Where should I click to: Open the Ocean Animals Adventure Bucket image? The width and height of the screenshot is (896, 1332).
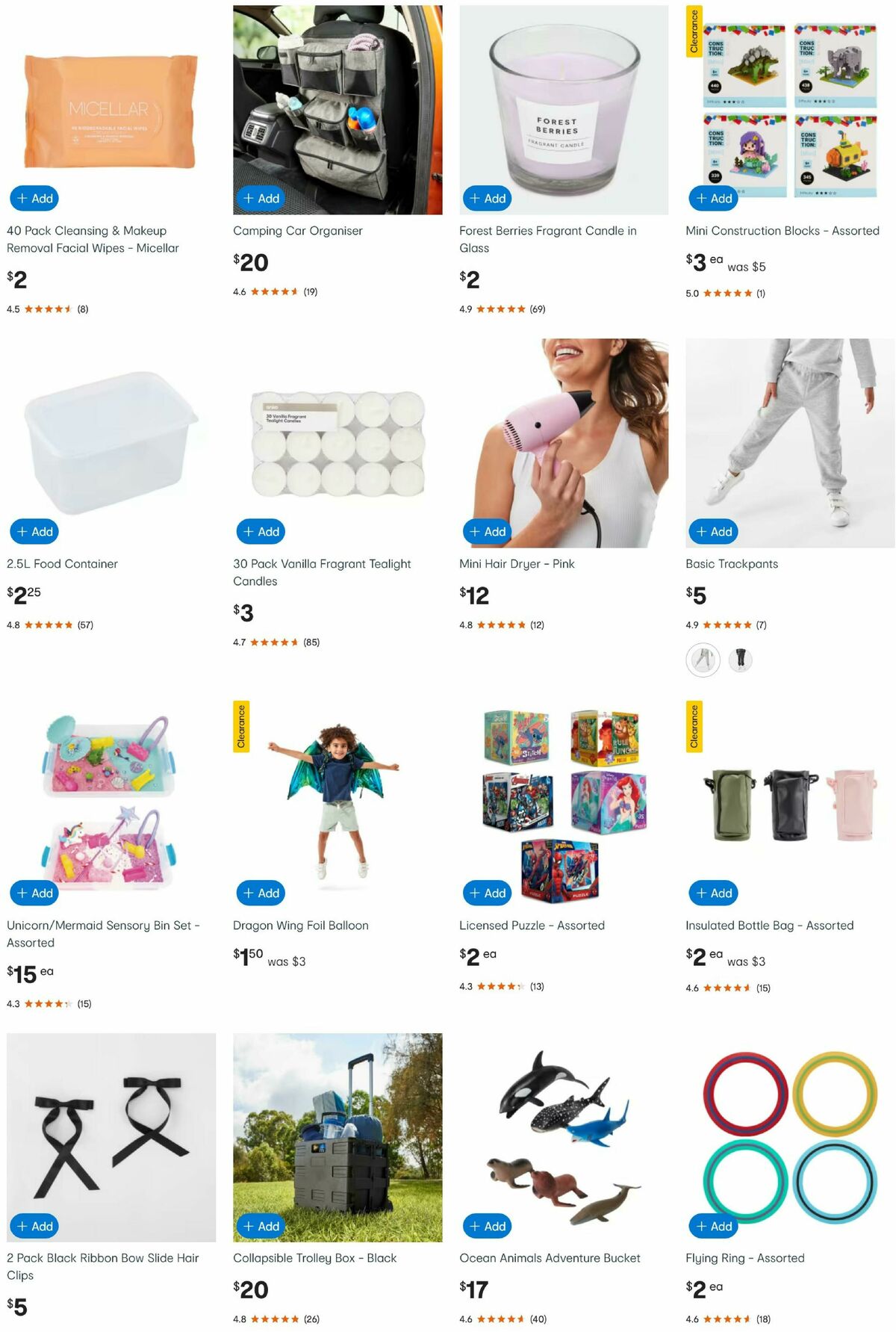pyautogui.click(x=564, y=1138)
